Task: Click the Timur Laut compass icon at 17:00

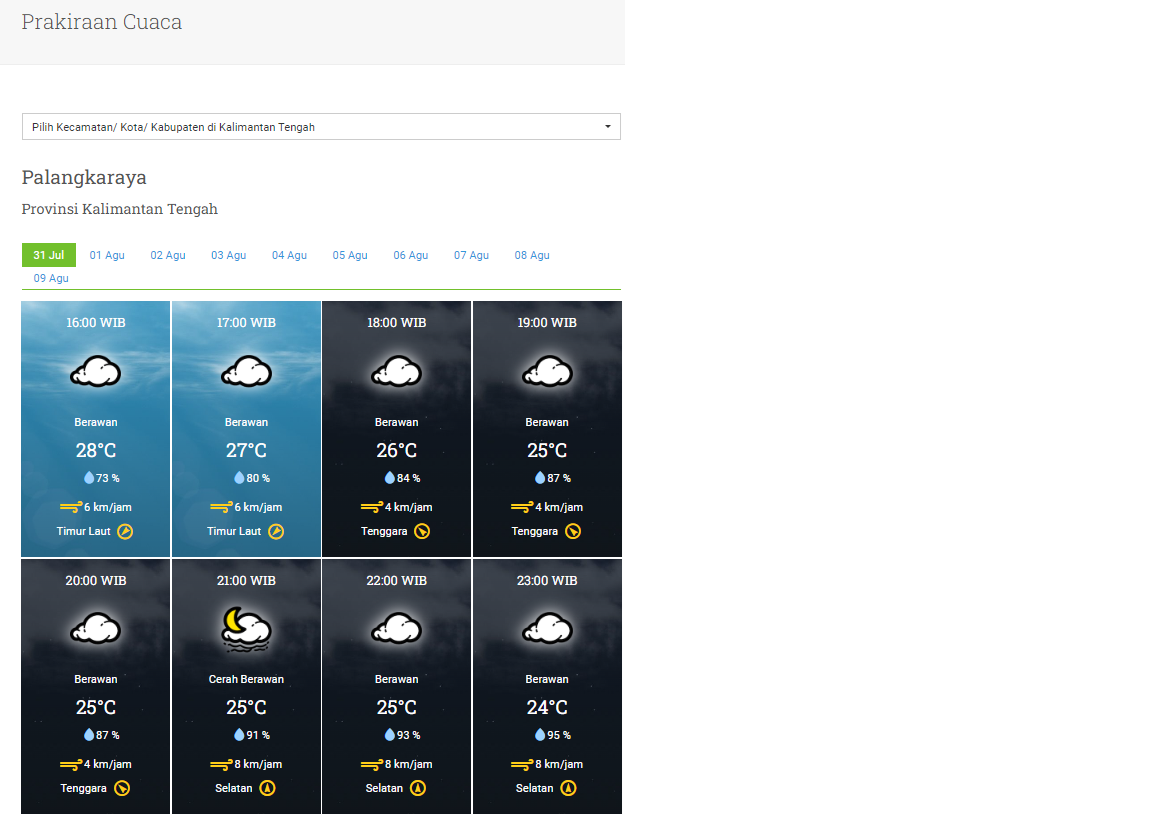Action: (x=276, y=531)
